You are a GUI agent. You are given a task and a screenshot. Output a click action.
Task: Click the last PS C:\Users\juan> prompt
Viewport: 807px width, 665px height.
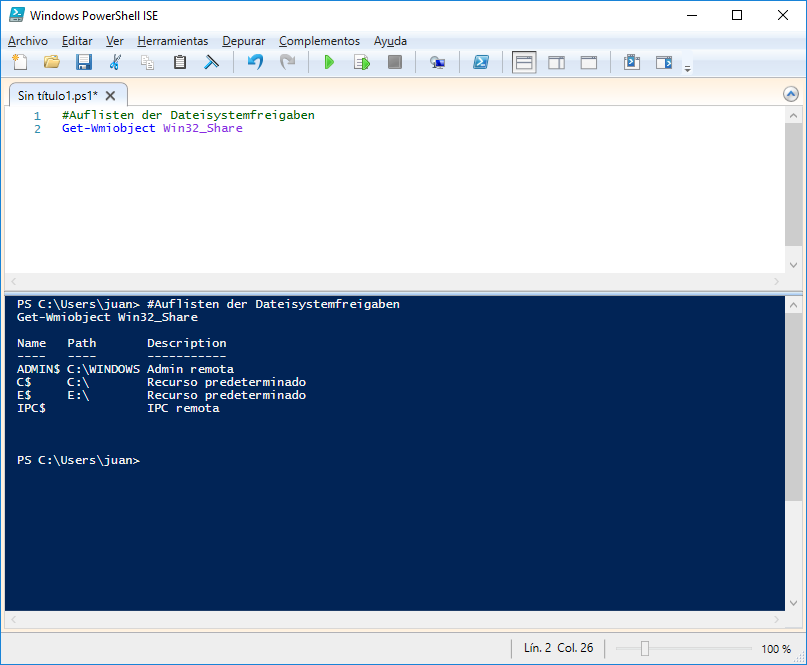(78, 460)
